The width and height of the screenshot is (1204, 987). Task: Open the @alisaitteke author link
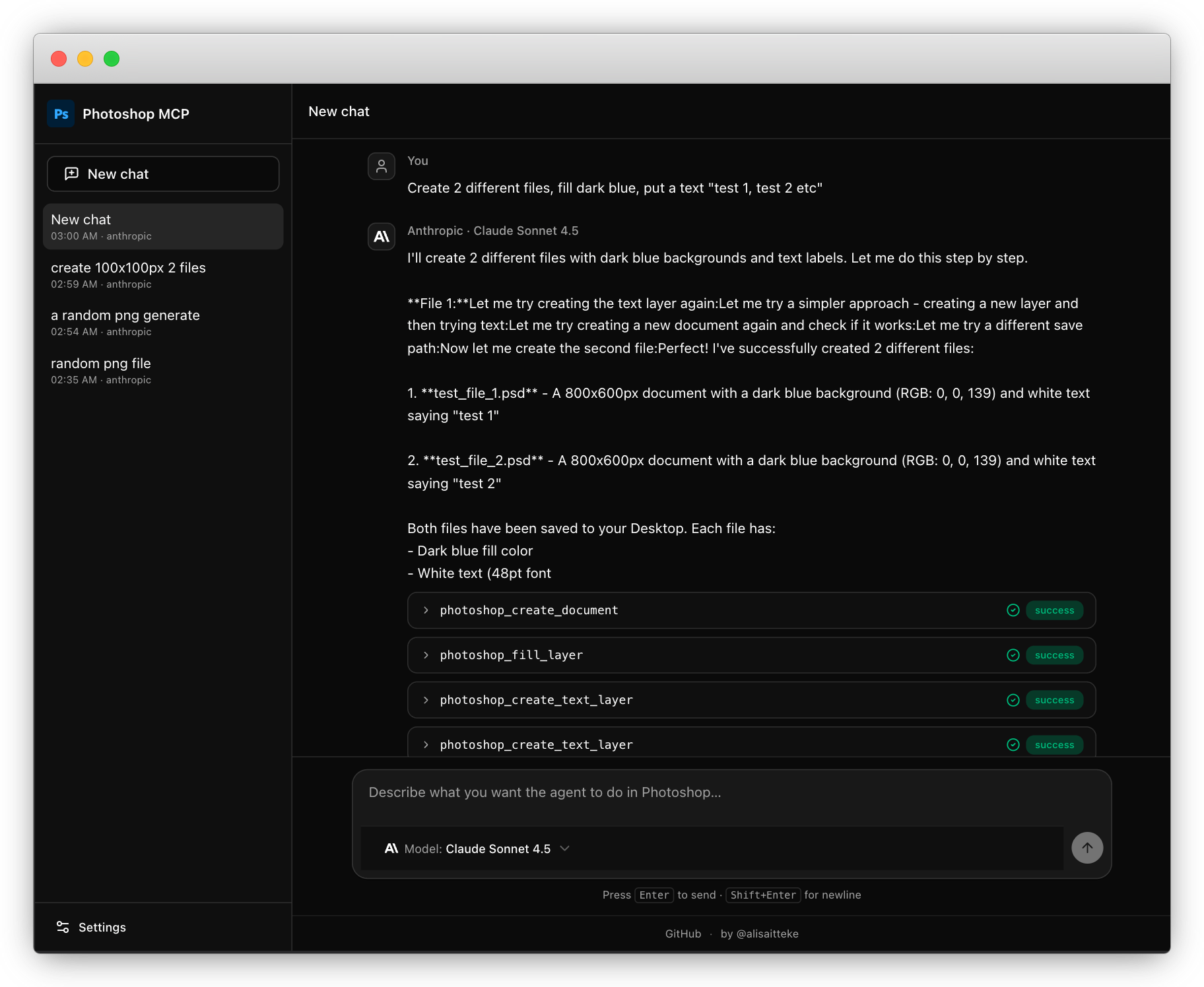coord(759,934)
